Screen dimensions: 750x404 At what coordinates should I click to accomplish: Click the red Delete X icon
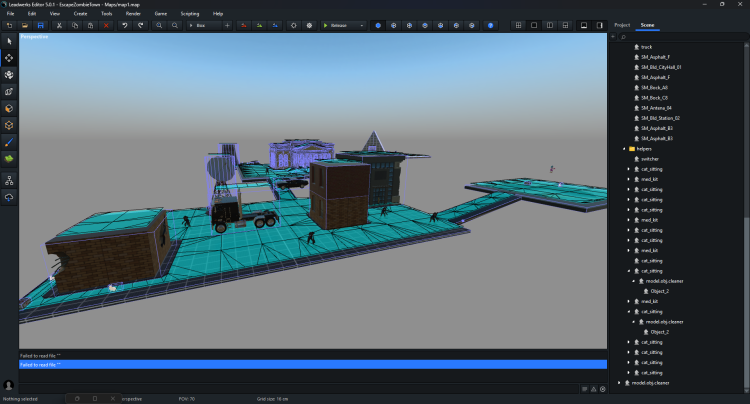(106, 24)
